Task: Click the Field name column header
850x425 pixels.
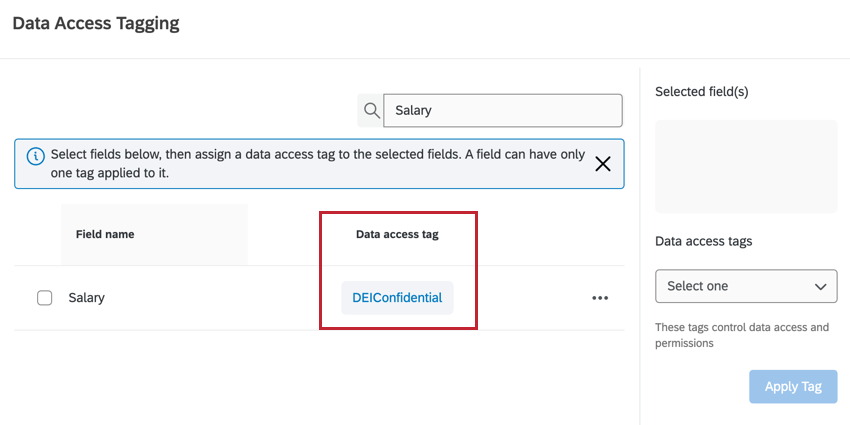Action: point(105,234)
